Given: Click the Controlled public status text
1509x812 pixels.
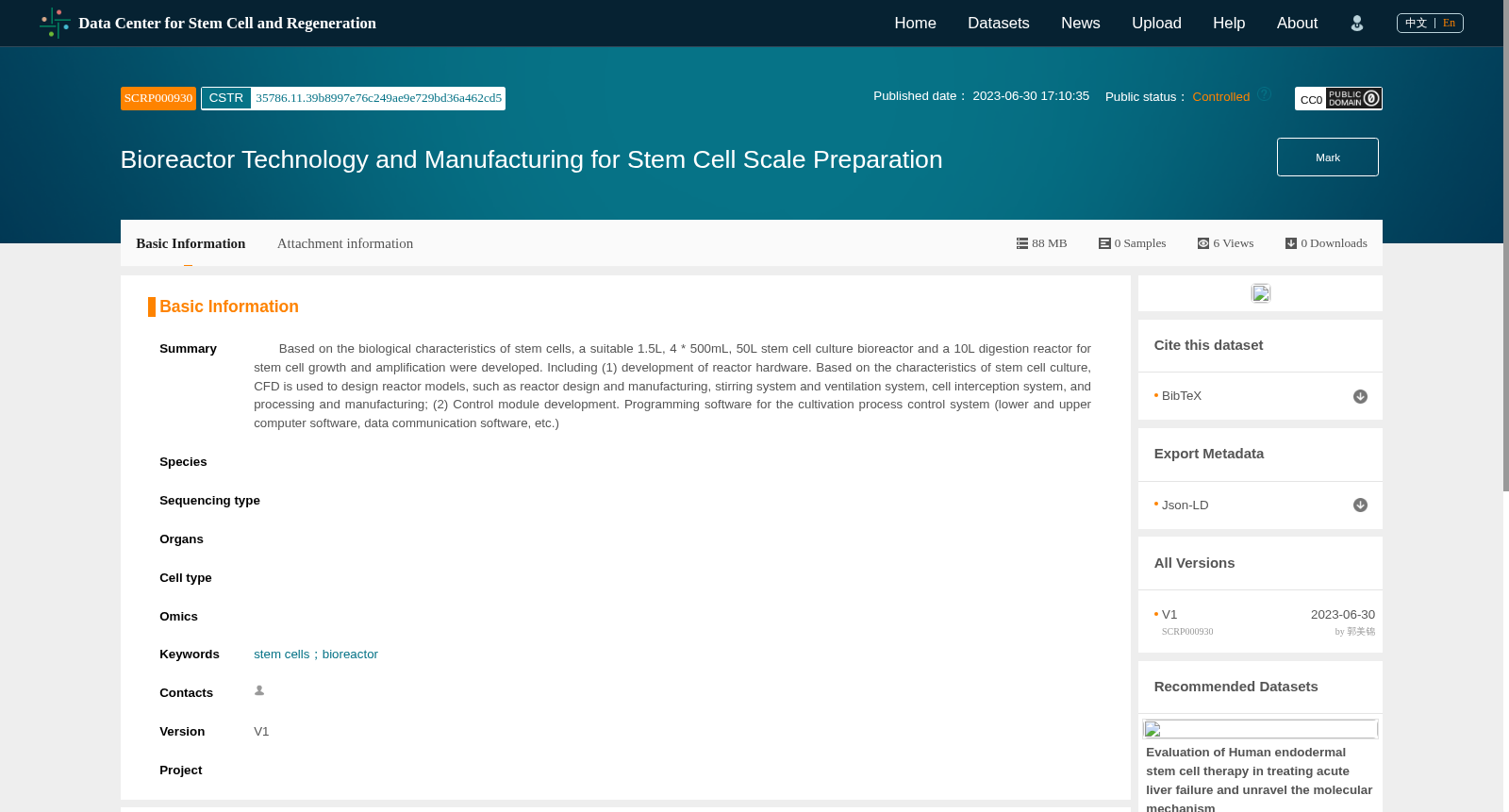Looking at the screenshot, I should coord(1220,97).
